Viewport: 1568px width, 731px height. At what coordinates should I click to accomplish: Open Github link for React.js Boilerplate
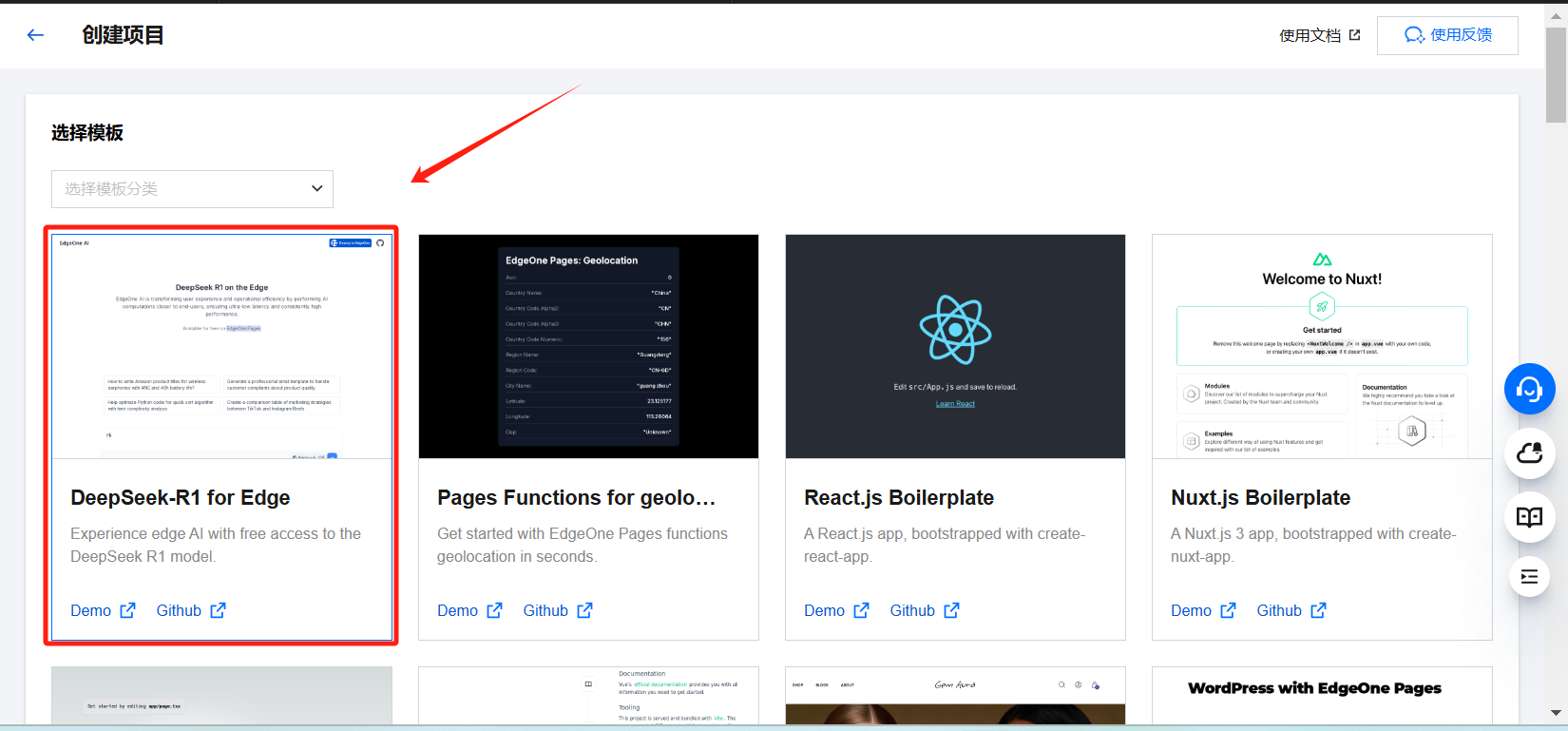[x=912, y=610]
